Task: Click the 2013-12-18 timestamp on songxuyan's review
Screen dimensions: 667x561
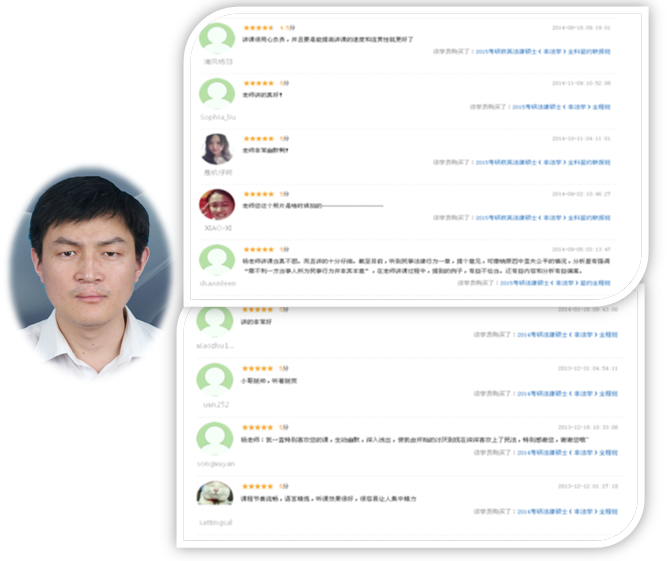Action: [x=588, y=427]
